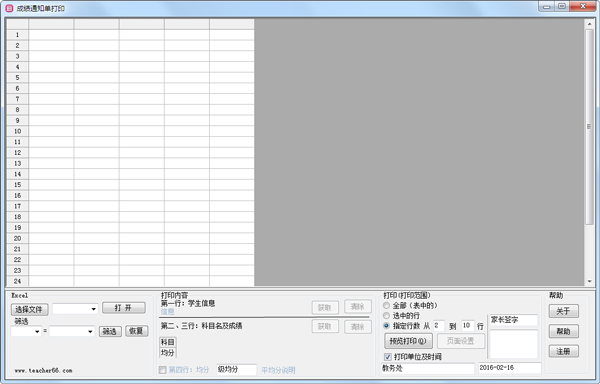The image size is (600, 384).
Task: Minimize the 成绩通知单打印 window
Action: point(546,7)
